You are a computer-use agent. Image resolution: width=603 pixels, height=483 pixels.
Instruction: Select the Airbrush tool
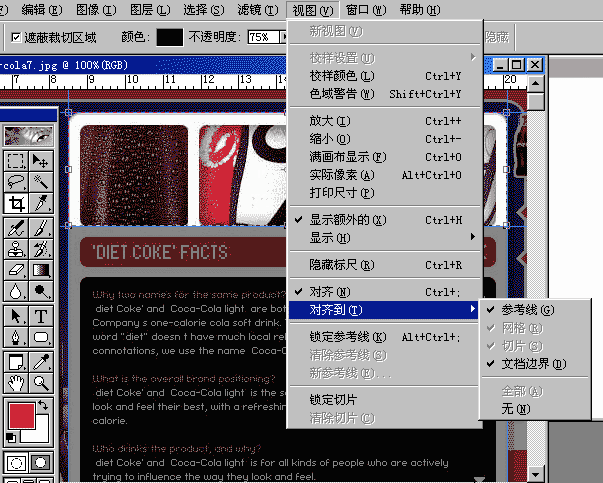point(16,228)
